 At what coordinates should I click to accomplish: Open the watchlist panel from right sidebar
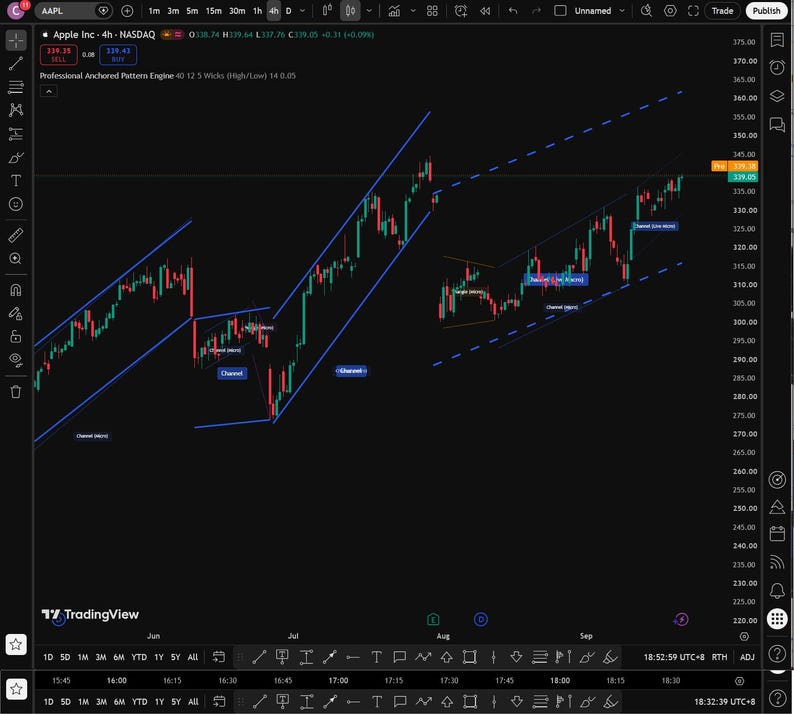pos(777,39)
